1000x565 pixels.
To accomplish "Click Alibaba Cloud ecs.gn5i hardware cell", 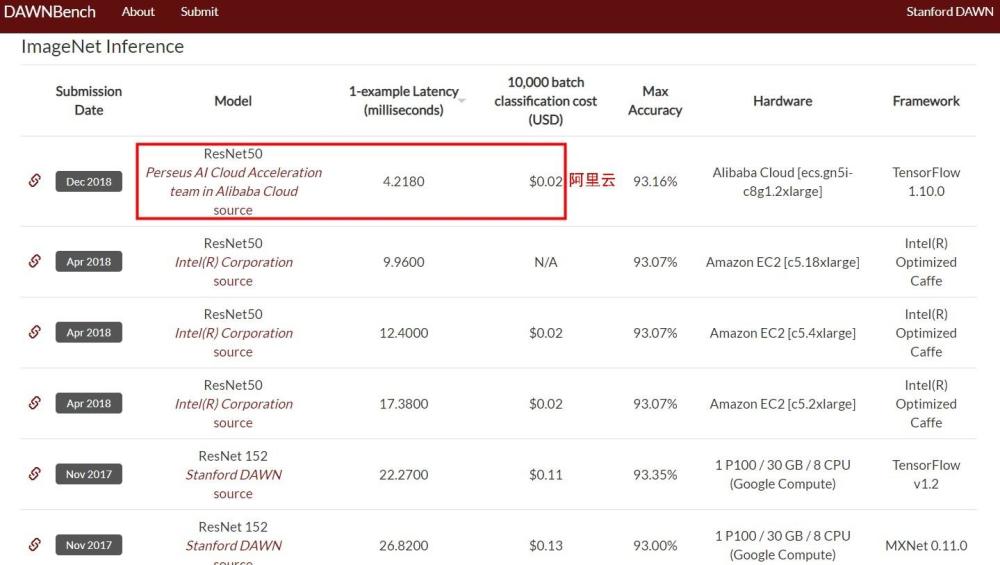I will pos(783,182).
